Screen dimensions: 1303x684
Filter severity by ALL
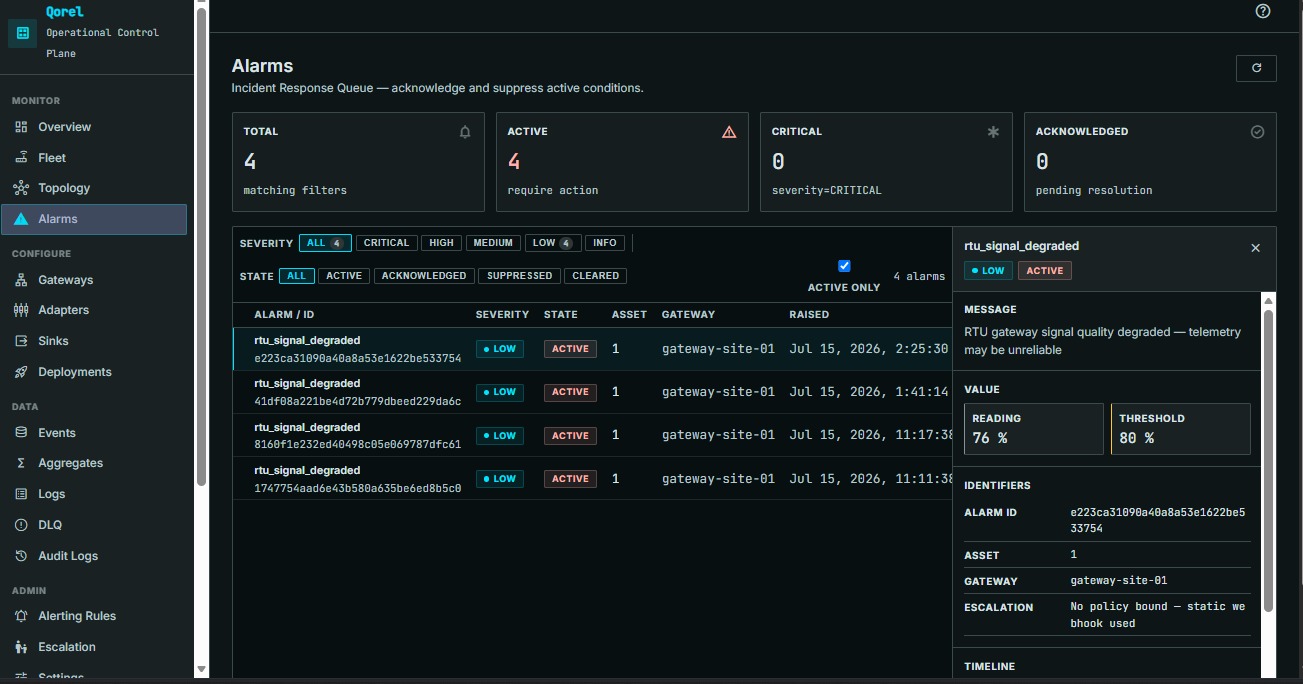(325, 243)
